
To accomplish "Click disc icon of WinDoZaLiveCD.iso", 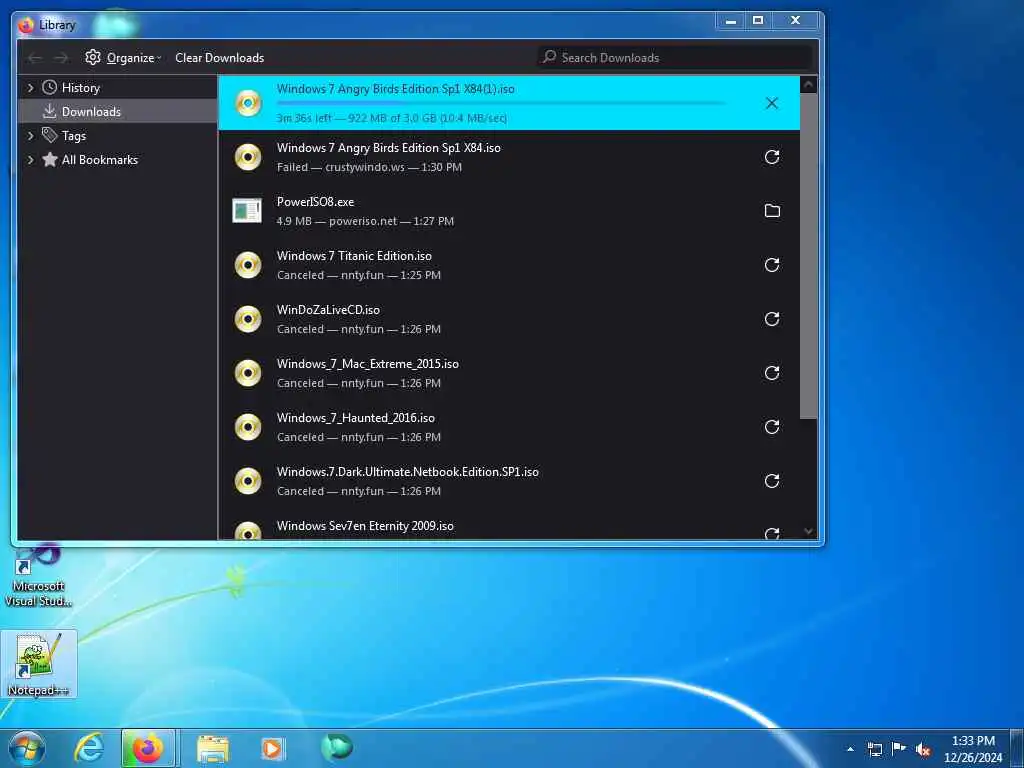I will coord(248,319).
